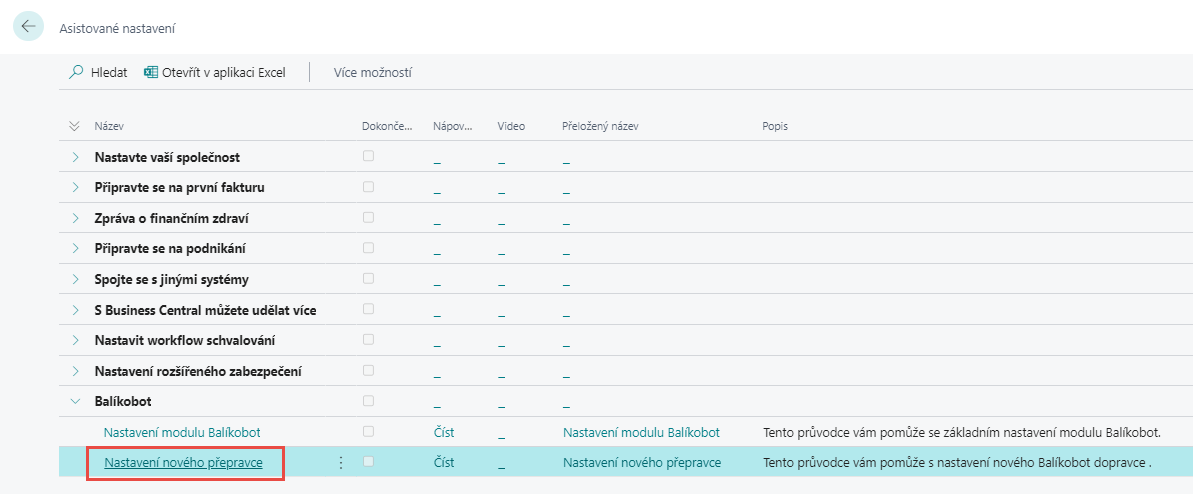
Task: Click Číst link for Nastavení modulu Balíkobot
Action: click(x=444, y=433)
